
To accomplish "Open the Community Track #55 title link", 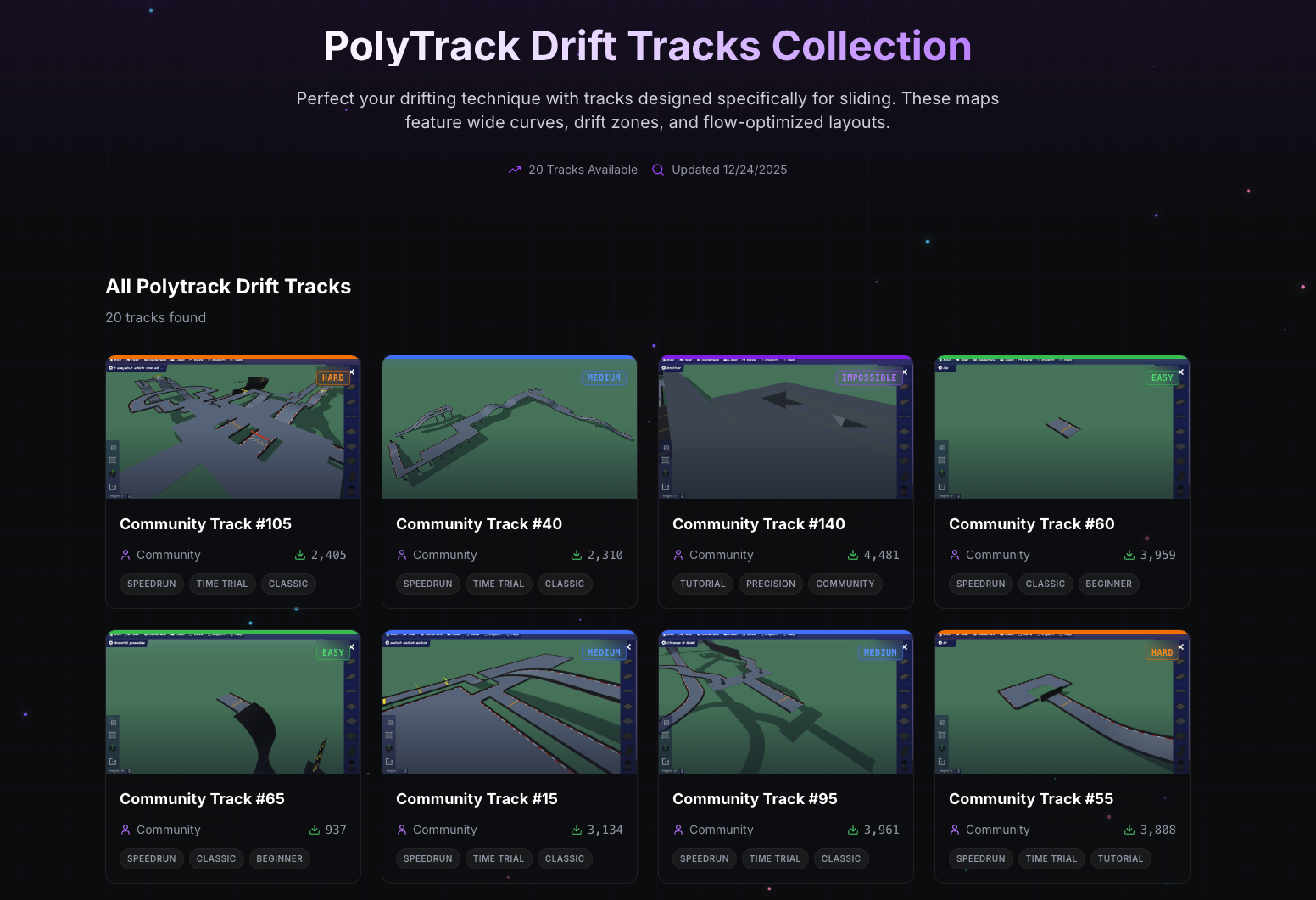I will coord(1030,798).
